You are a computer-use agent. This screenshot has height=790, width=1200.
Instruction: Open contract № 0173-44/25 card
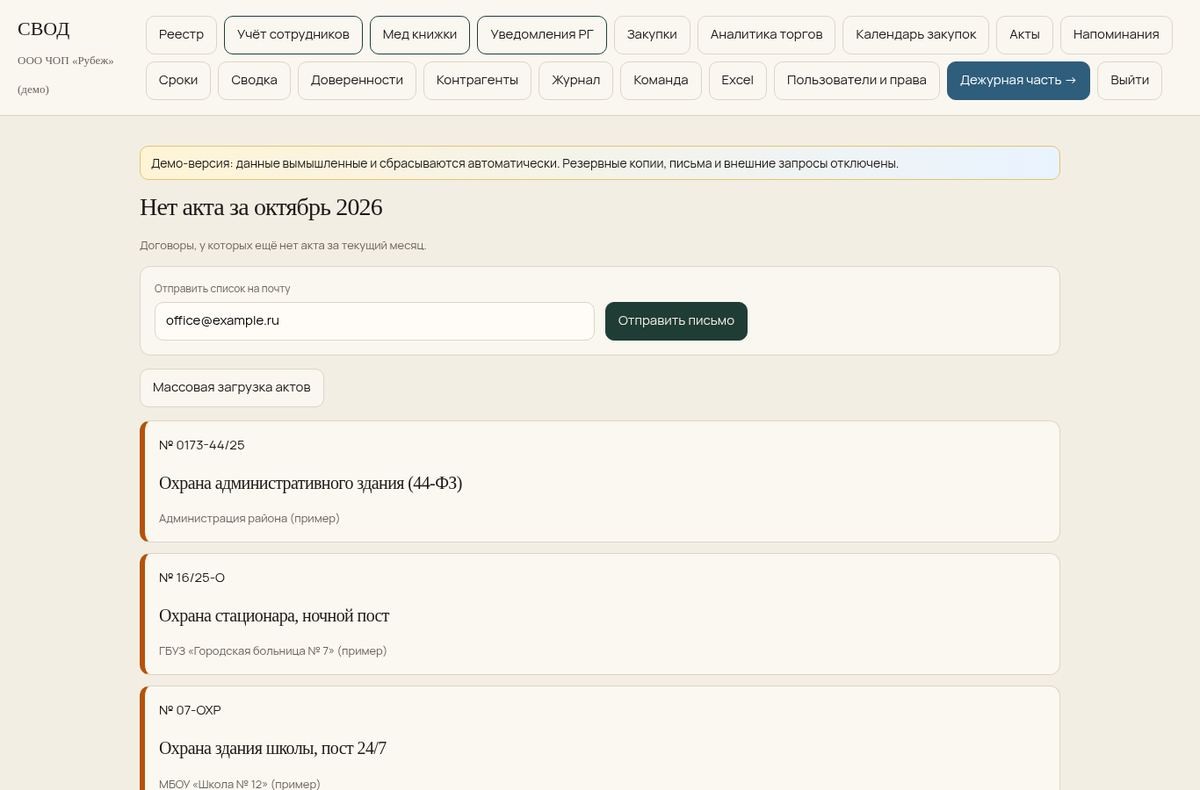click(600, 481)
